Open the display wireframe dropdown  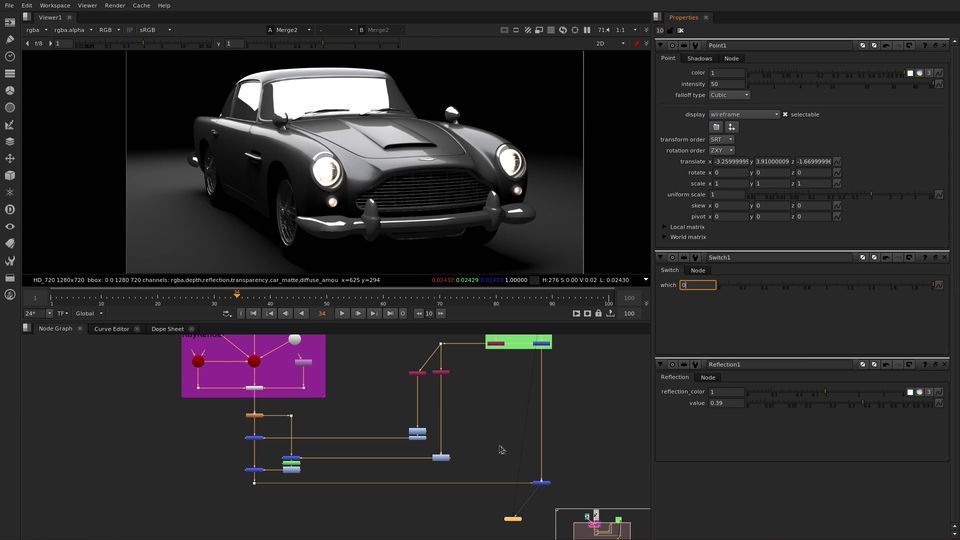click(744, 115)
